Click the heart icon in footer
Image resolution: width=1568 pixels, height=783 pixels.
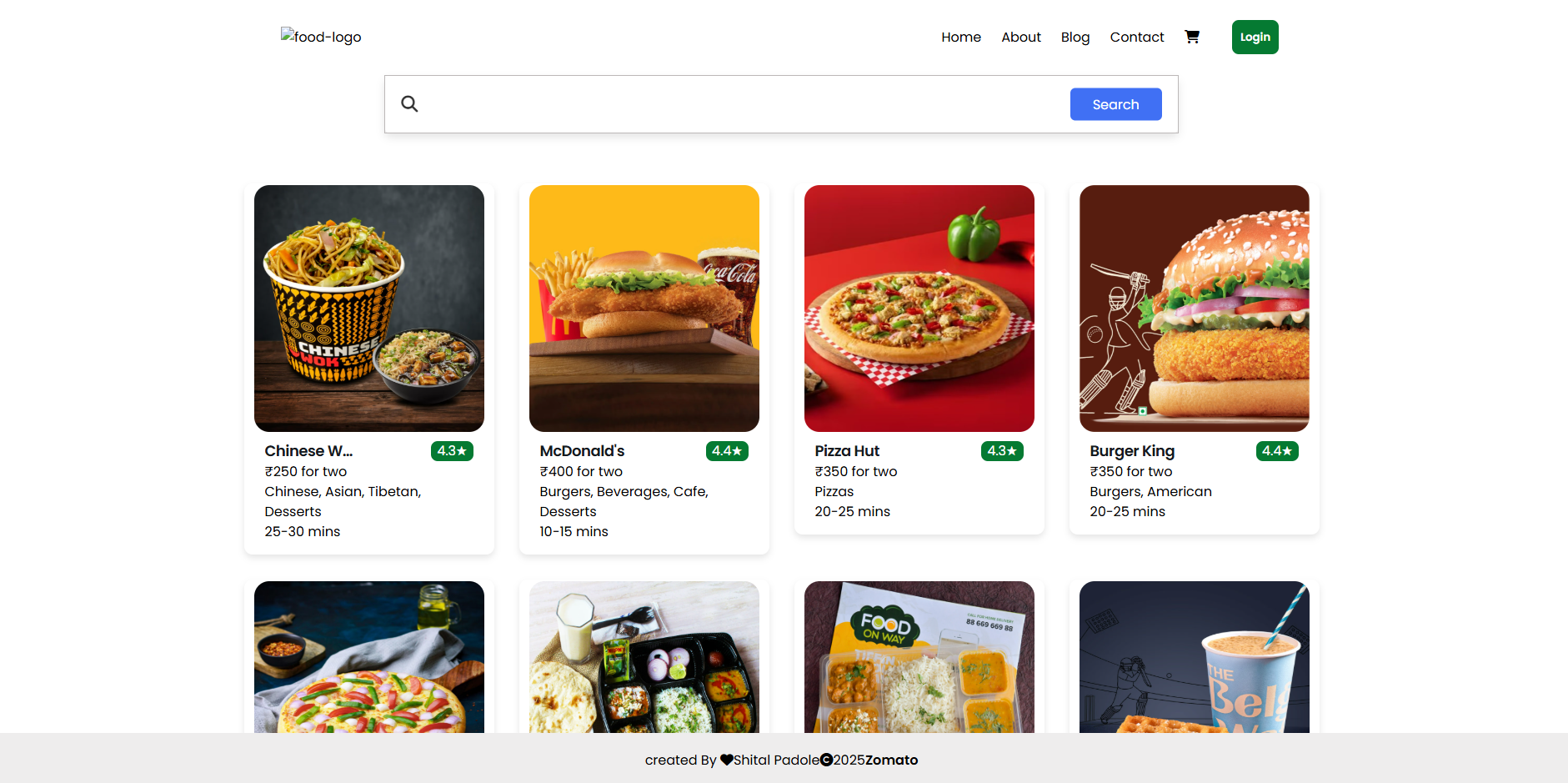727,760
